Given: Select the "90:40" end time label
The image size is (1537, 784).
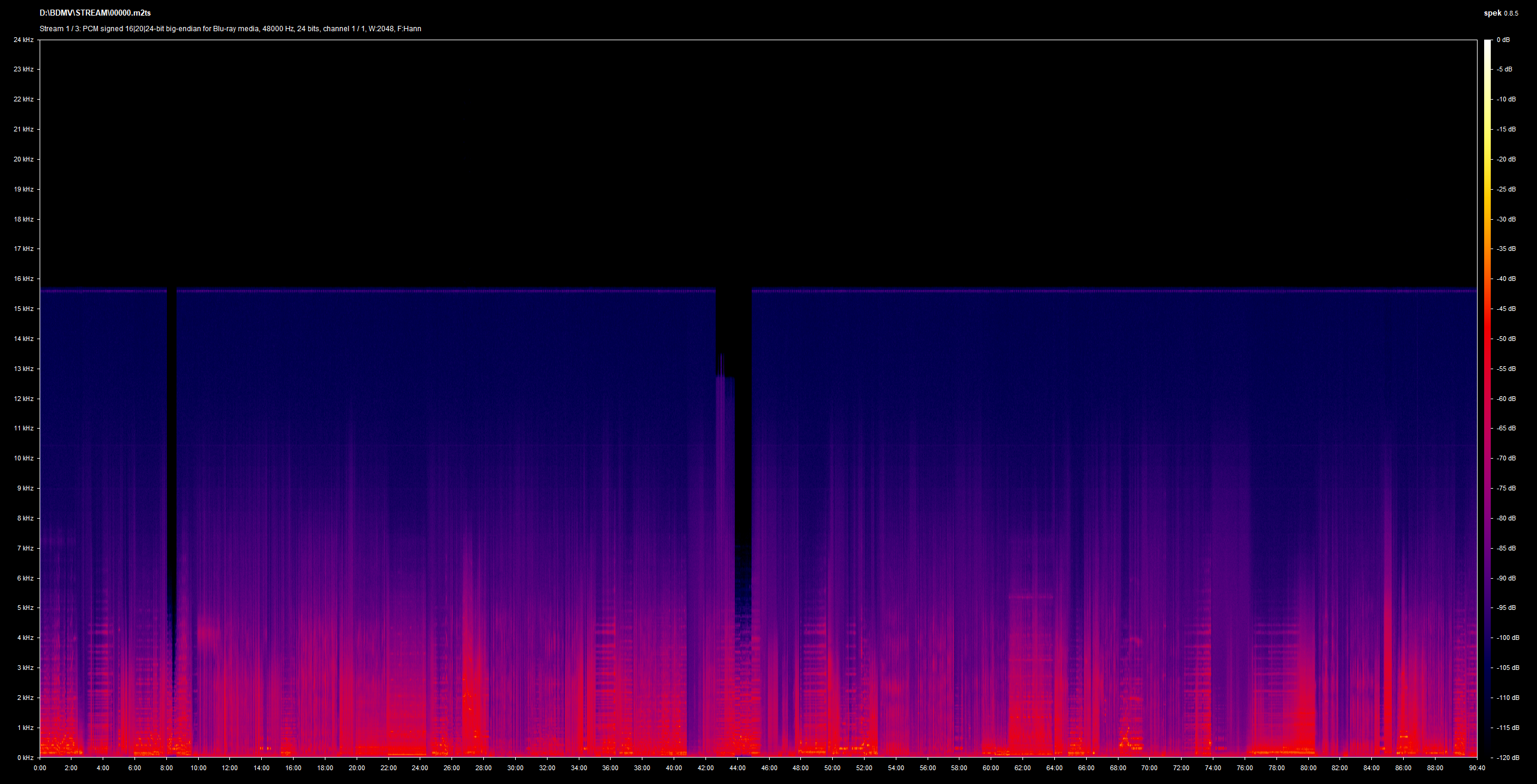Looking at the screenshot, I should click(1477, 768).
